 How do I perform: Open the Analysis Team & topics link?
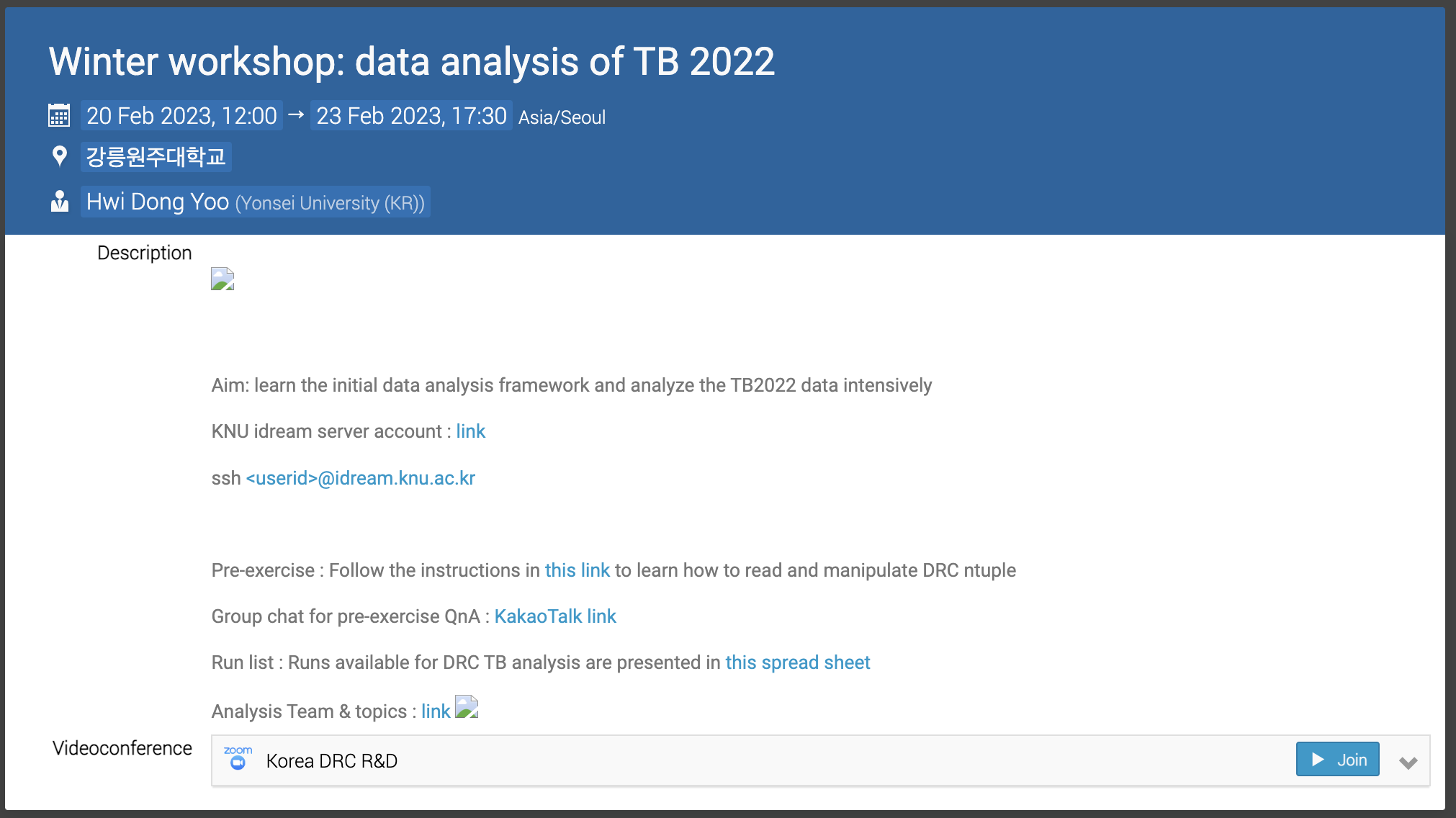pos(435,711)
